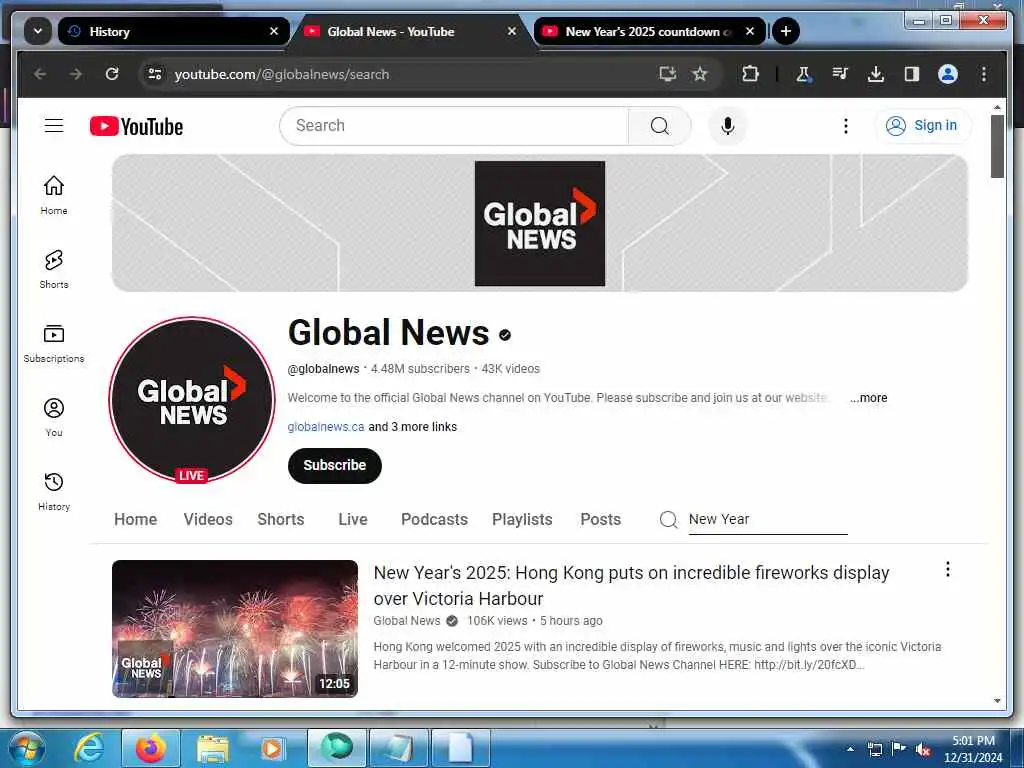This screenshot has height=768, width=1024.
Task: Show and 3 more links
Action: (413, 426)
